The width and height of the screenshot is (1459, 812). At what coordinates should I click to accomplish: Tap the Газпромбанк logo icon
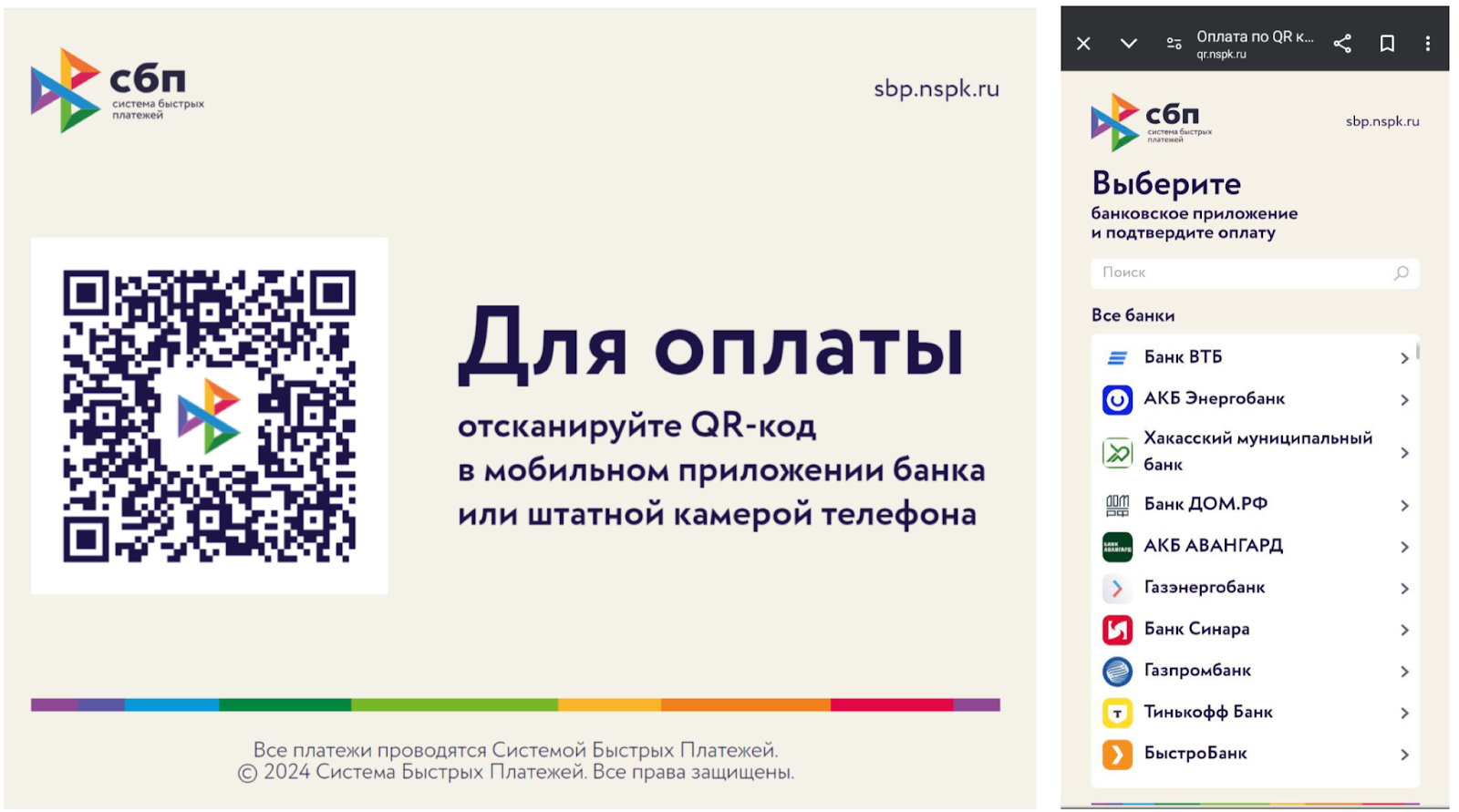[1117, 672]
